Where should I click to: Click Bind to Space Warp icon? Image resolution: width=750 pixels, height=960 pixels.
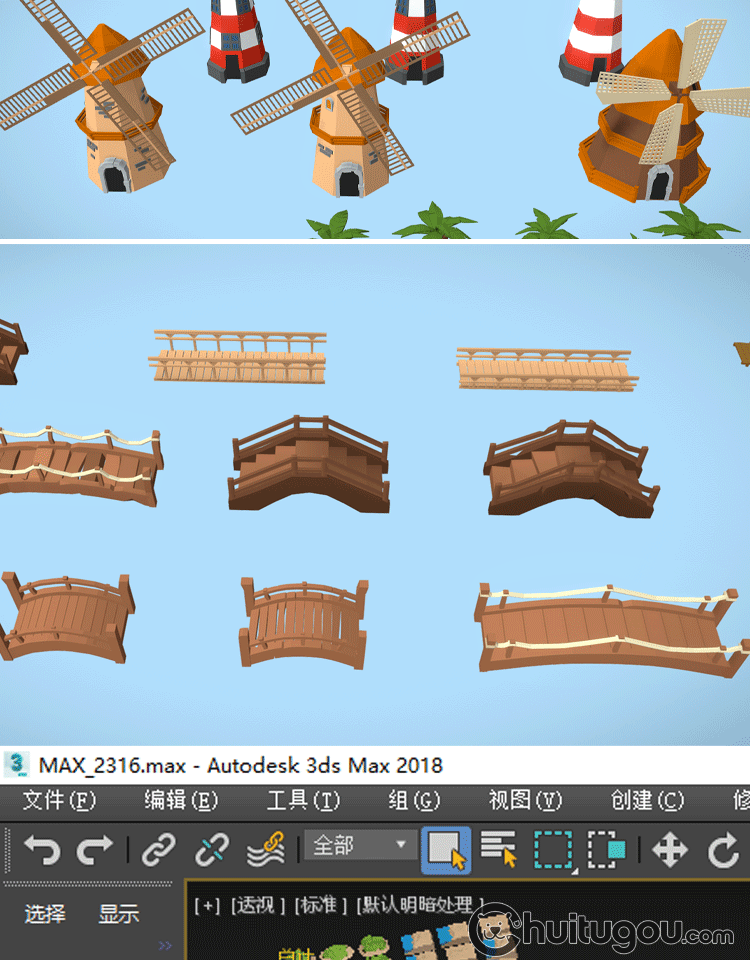[266, 850]
